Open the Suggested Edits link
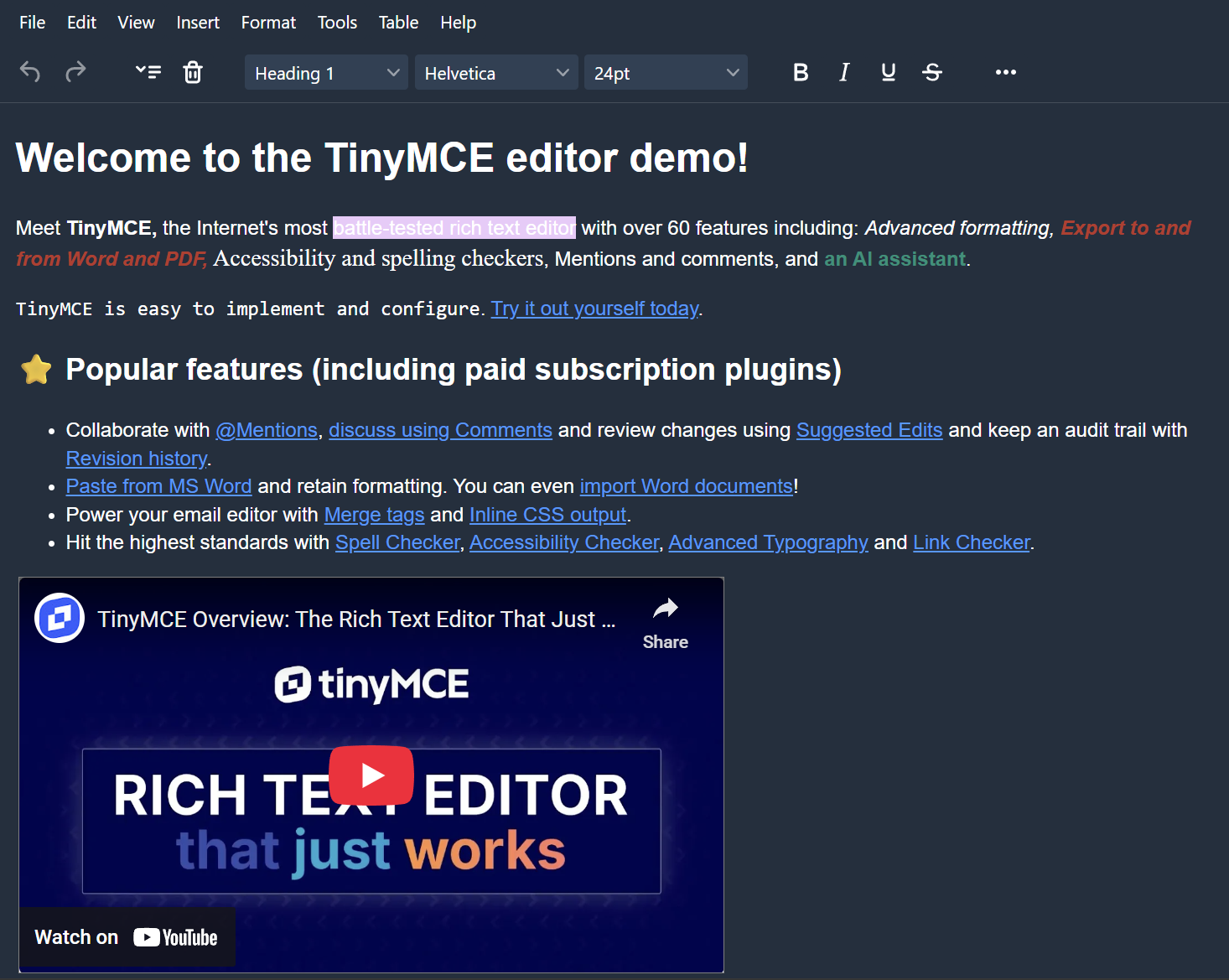The width and height of the screenshot is (1229, 980). click(869, 430)
